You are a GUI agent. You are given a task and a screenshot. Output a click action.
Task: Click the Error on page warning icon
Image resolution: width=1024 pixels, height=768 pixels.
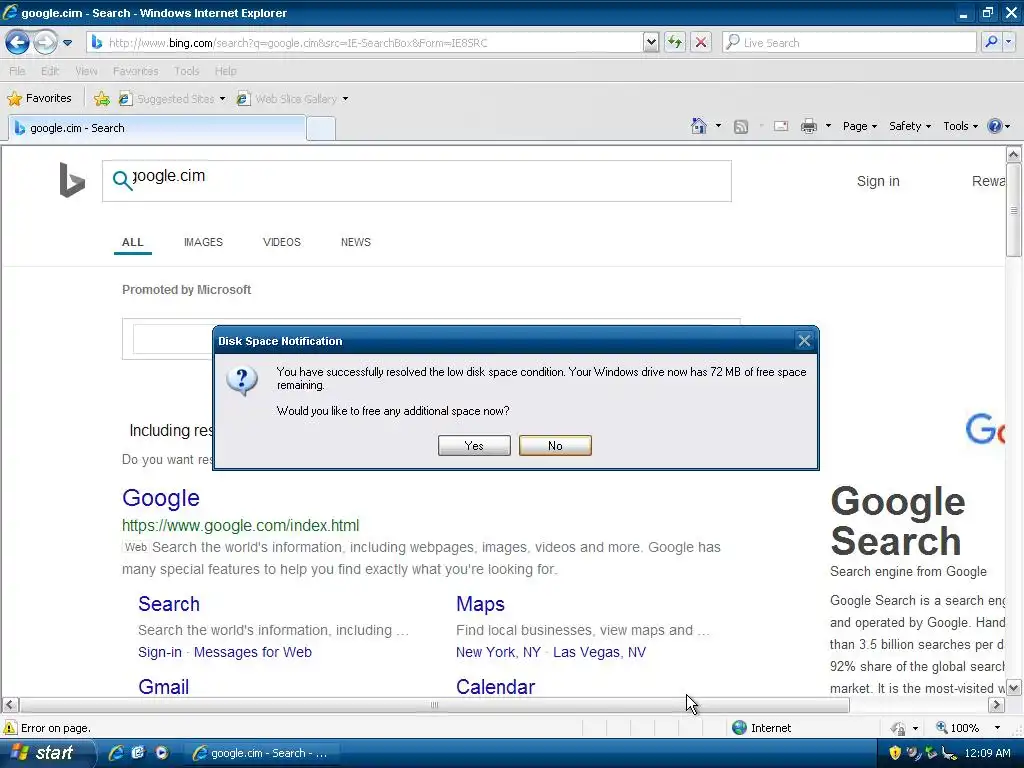(x=10, y=728)
